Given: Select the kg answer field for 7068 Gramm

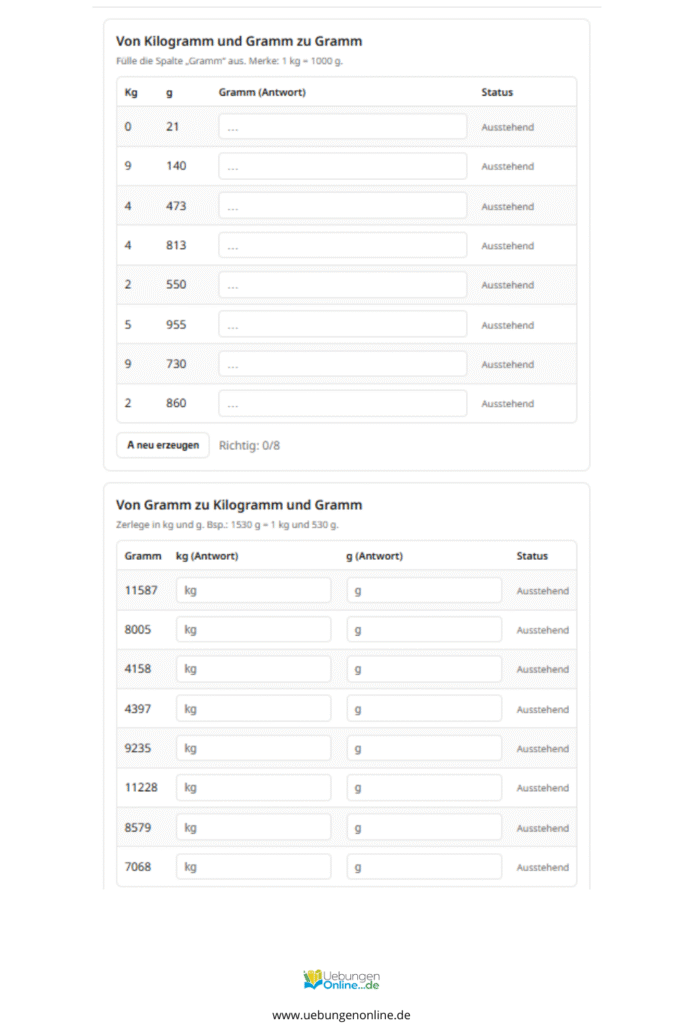Looking at the screenshot, I should tap(253, 867).
